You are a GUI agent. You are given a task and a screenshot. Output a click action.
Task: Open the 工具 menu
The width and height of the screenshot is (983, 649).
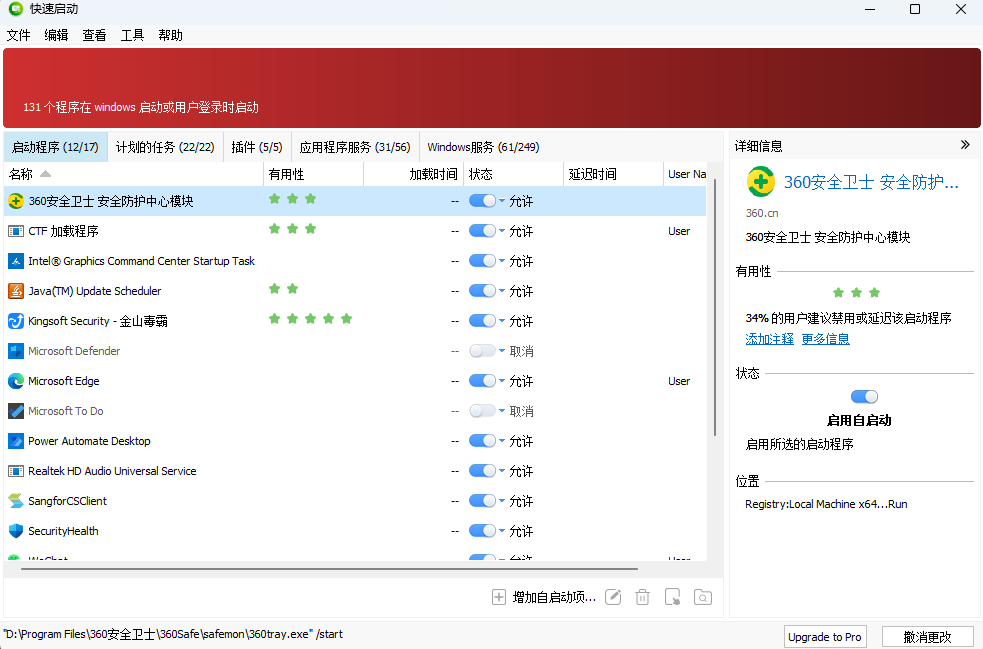click(132, 35)
